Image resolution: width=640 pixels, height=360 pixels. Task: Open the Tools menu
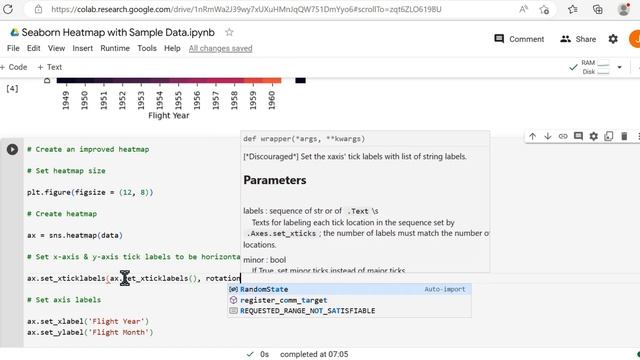147,48
